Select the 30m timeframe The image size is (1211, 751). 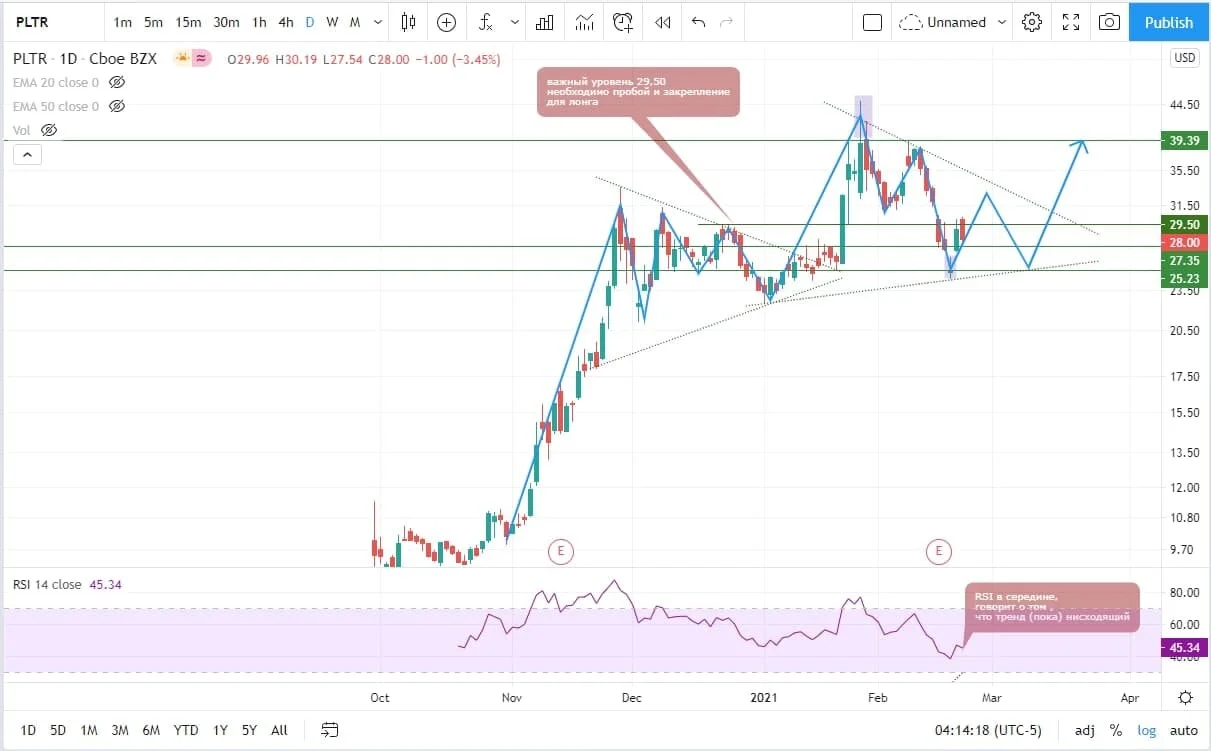(x=226, y=22)
